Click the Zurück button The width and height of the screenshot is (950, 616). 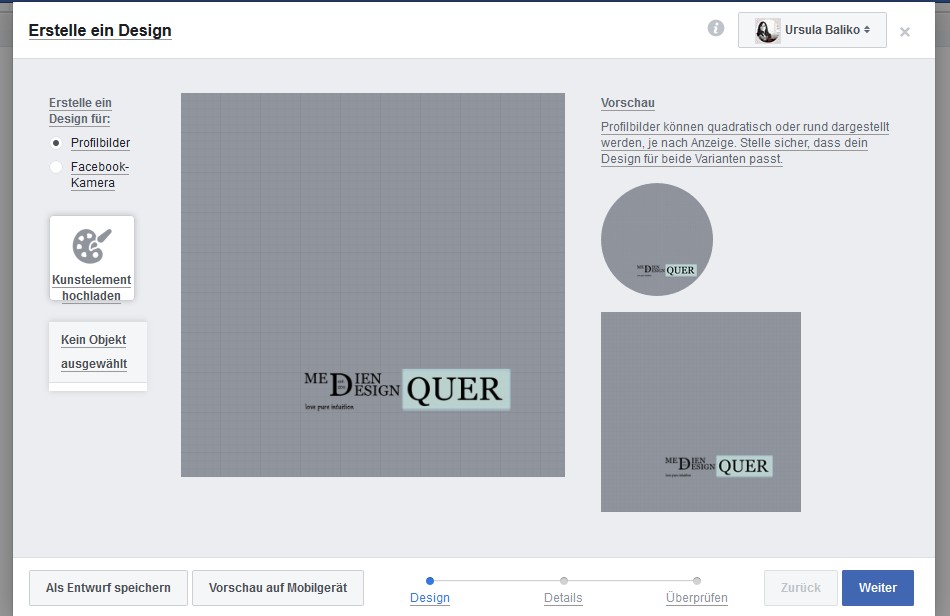point(800,588)
